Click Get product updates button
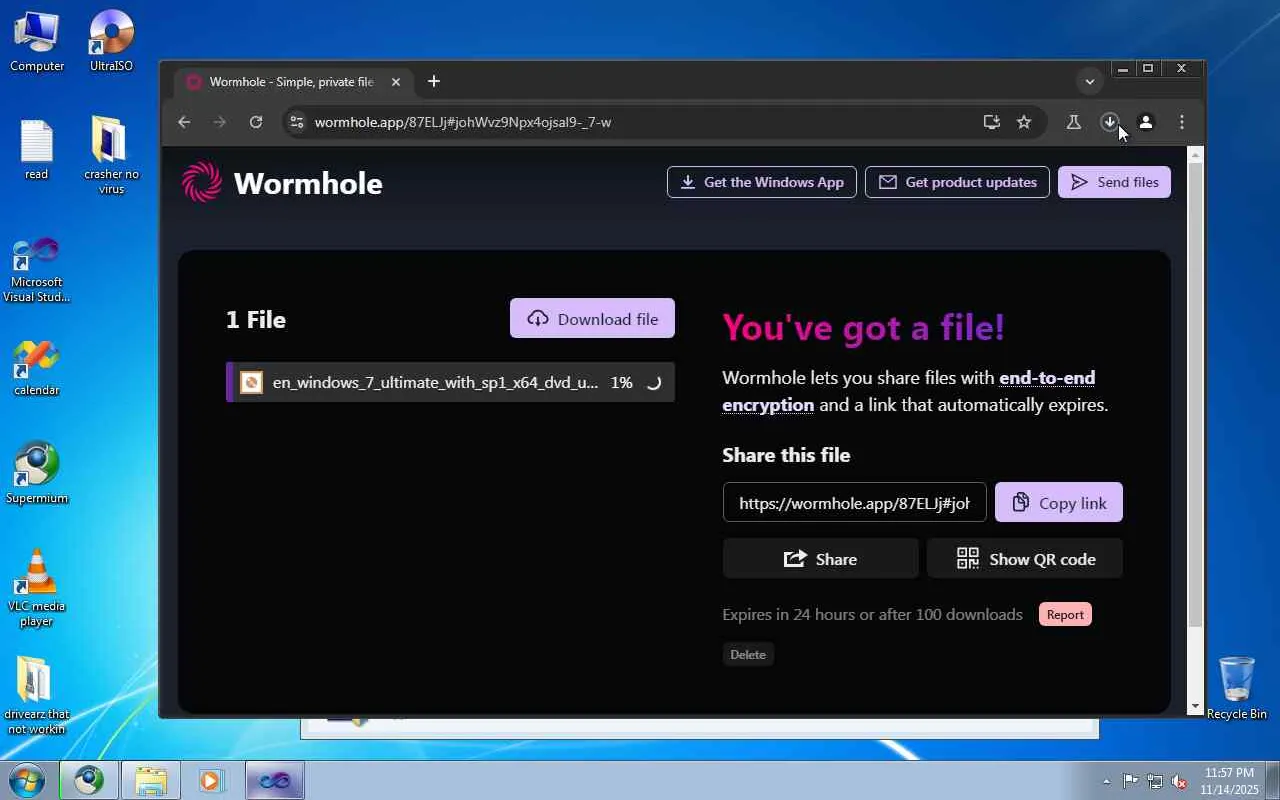This screenshot has height=800, width=1280. (x=957, y=182)
